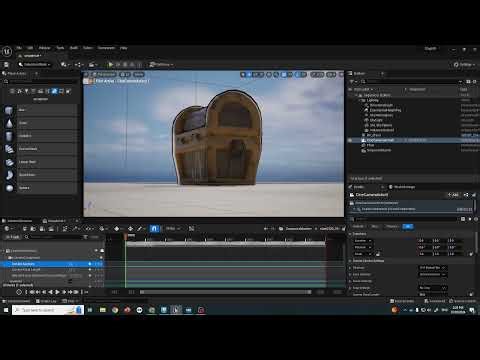
Task: Choose the Cylinder shape in Place Actors
Action: 41,136
